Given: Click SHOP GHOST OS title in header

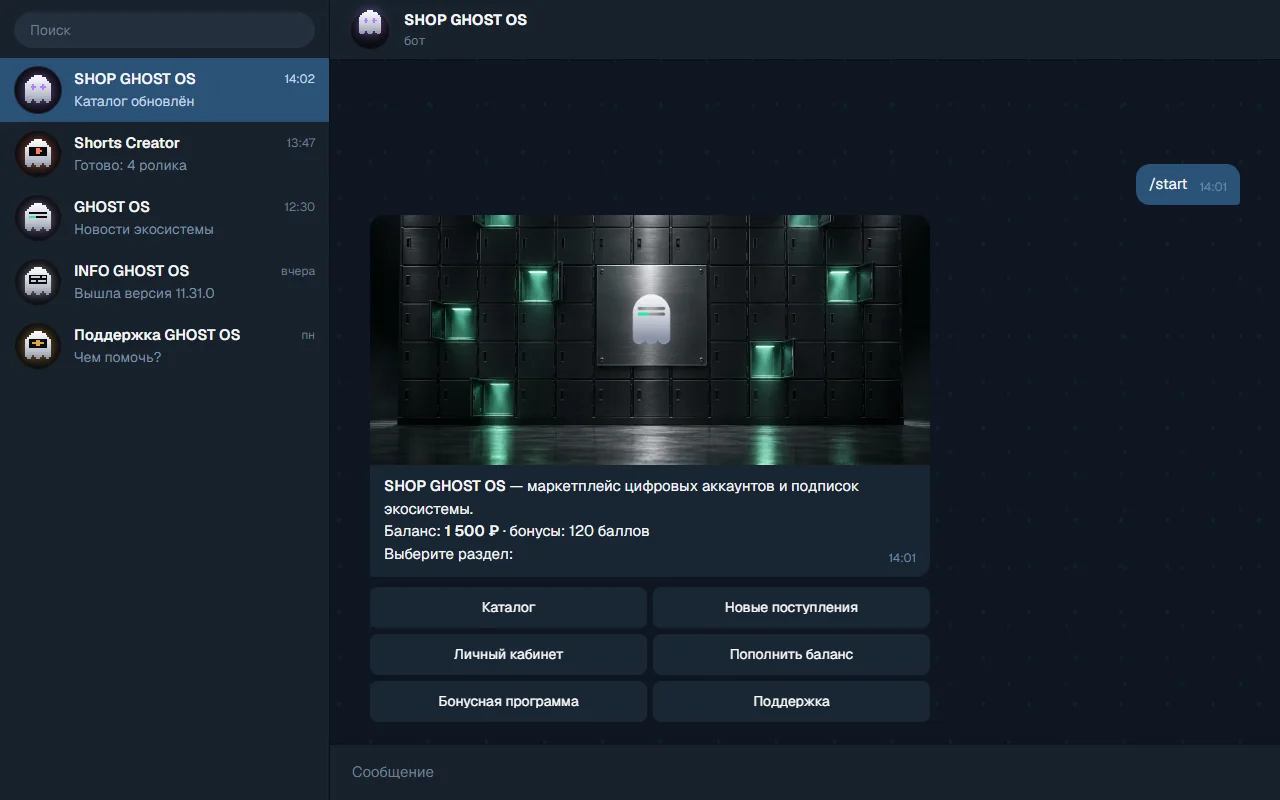Looking at the screenshot, I should tap(465, 20).
